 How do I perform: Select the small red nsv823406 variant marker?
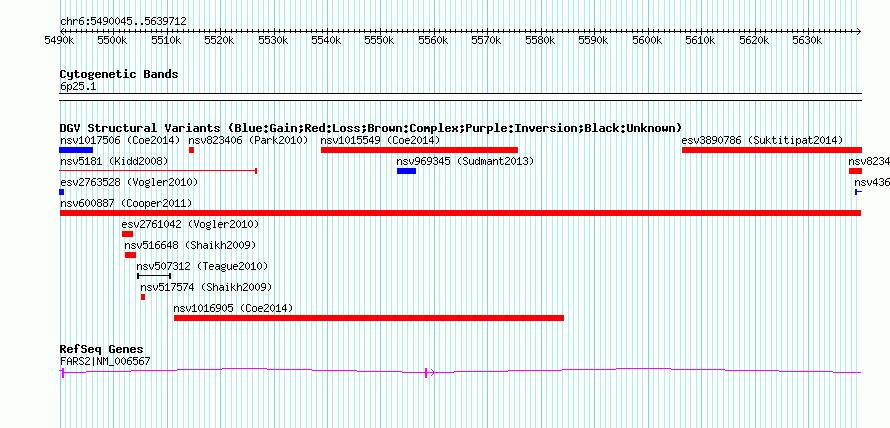coord(191,150)
